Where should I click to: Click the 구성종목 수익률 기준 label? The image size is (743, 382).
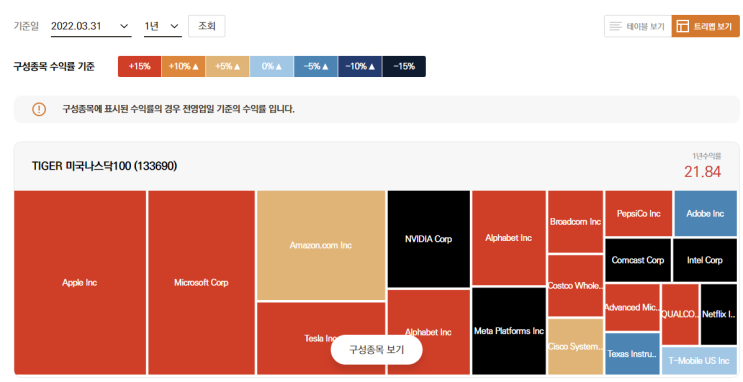pos(54,66)
